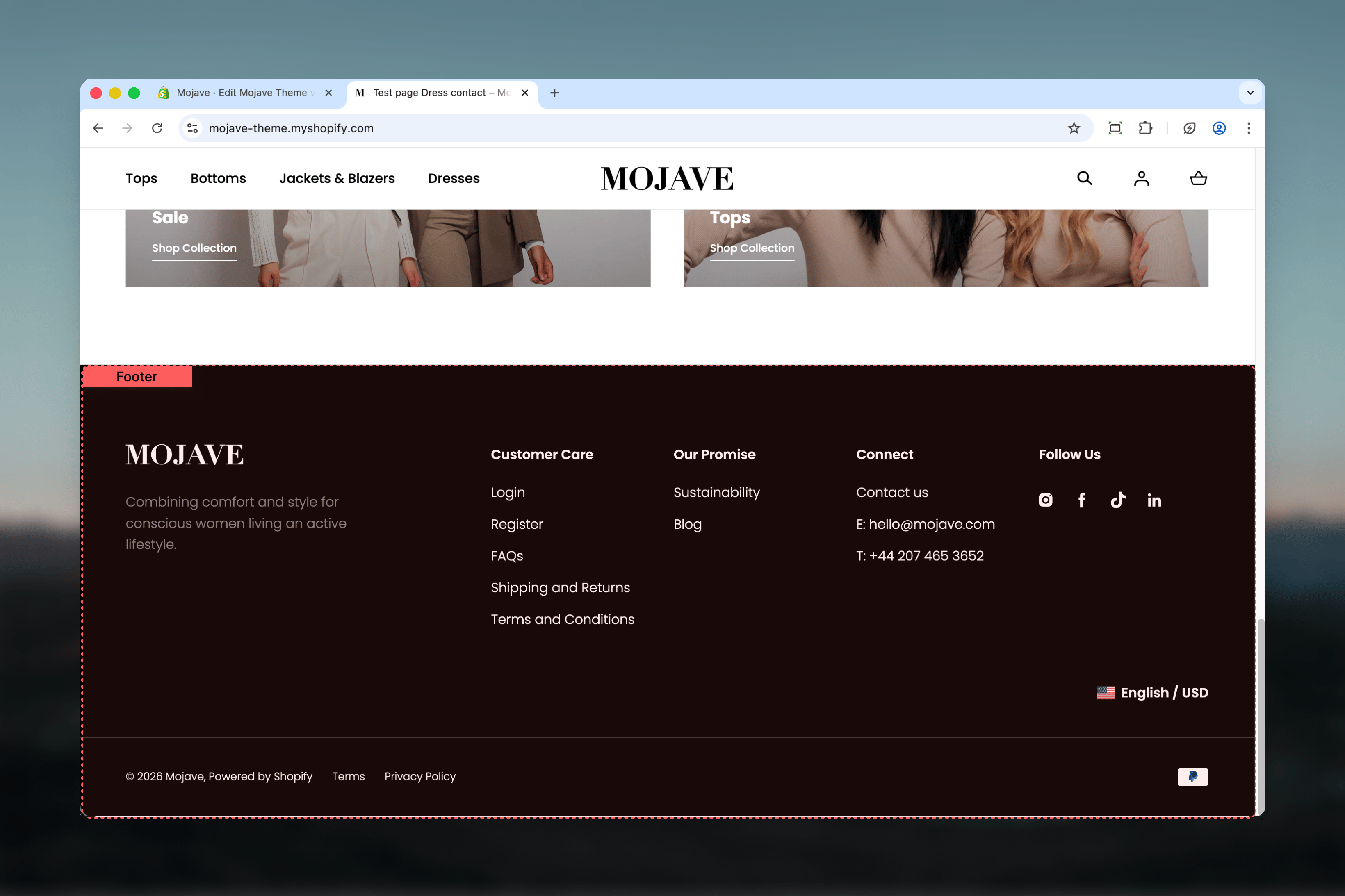Close the Test page Dress contact tab
This screenshot has height=896, width=1345.
525,93
